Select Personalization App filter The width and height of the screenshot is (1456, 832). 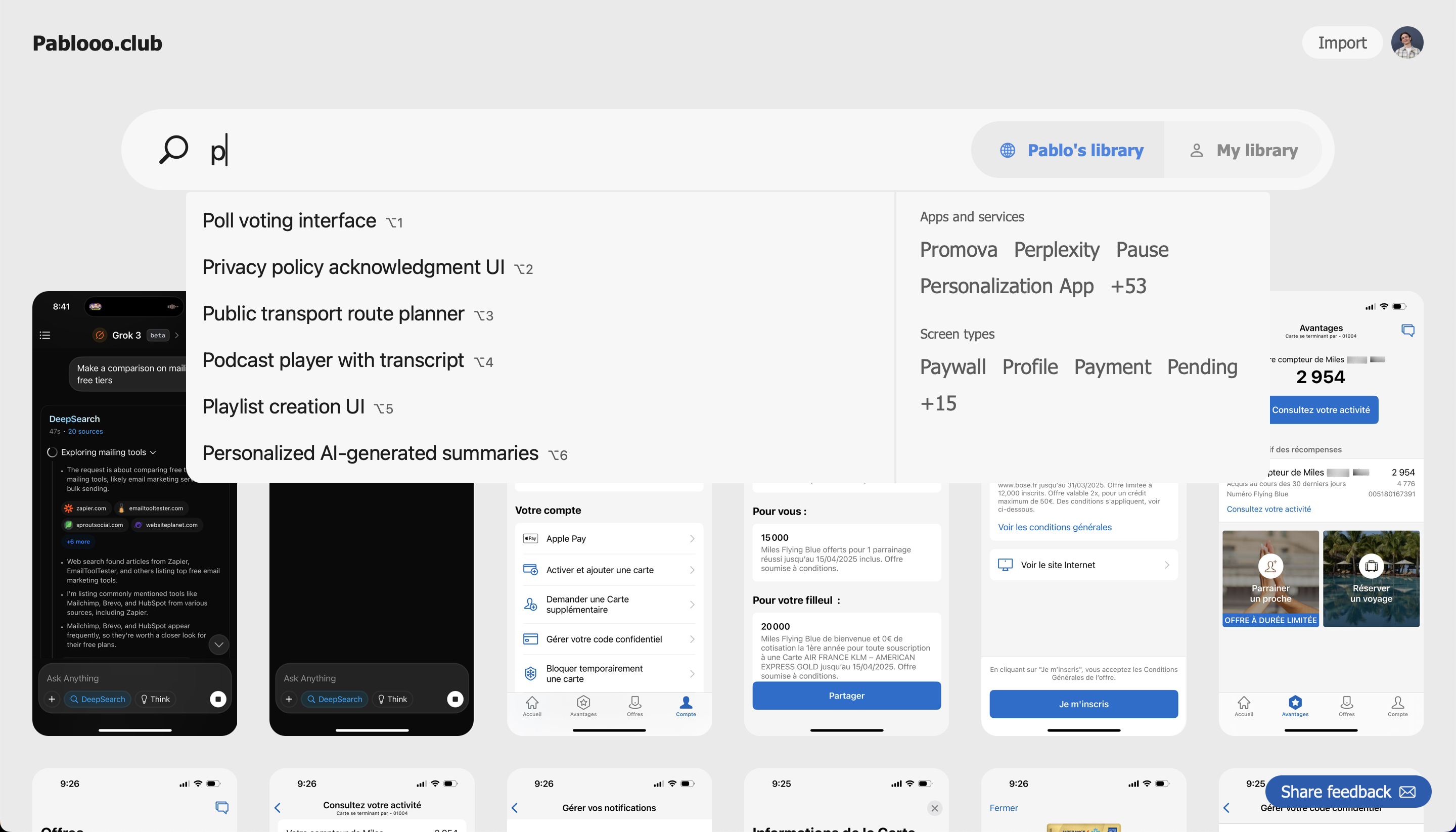pyautogui.click(x=1006, y=286)
